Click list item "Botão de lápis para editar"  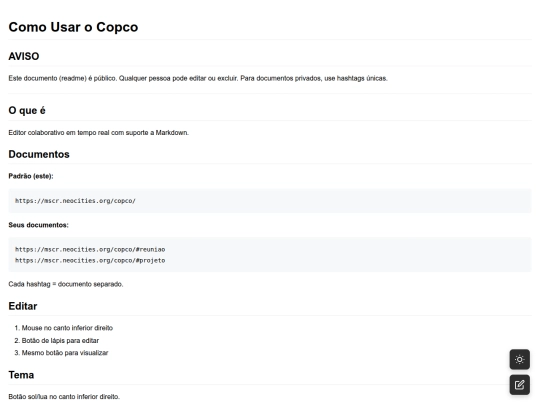point(60,341)
